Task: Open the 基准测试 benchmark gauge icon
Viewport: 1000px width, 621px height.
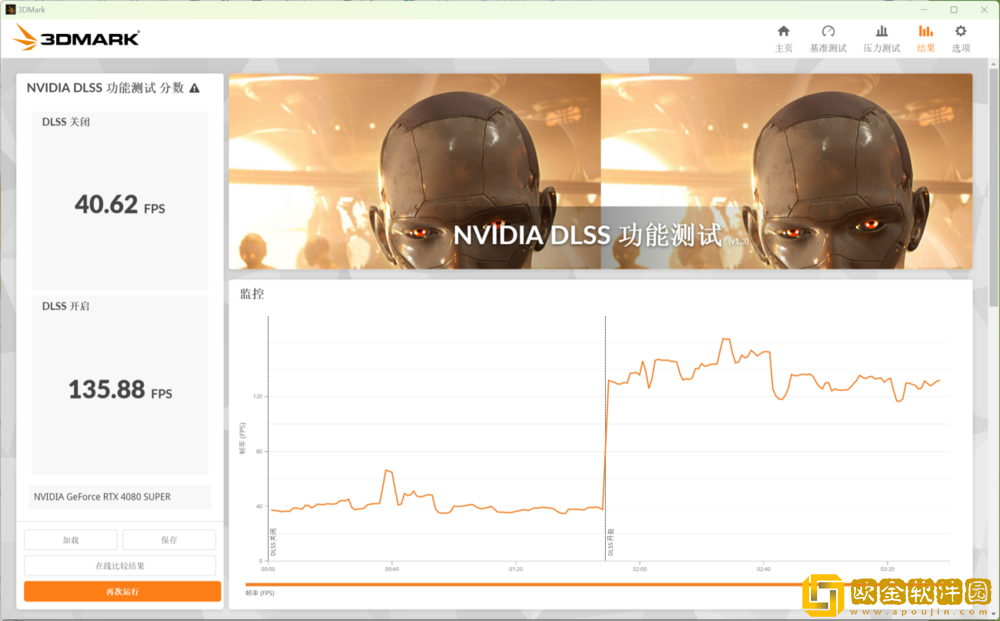Action: click(828, 38)
